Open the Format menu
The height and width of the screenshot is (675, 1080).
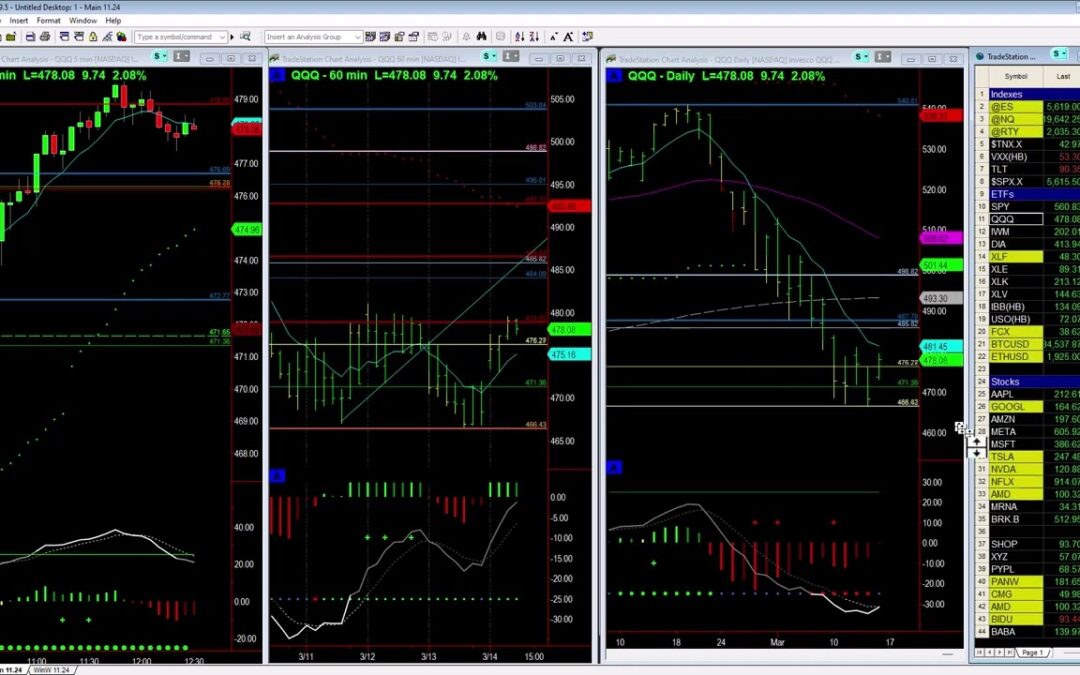(x=48, y=19)
